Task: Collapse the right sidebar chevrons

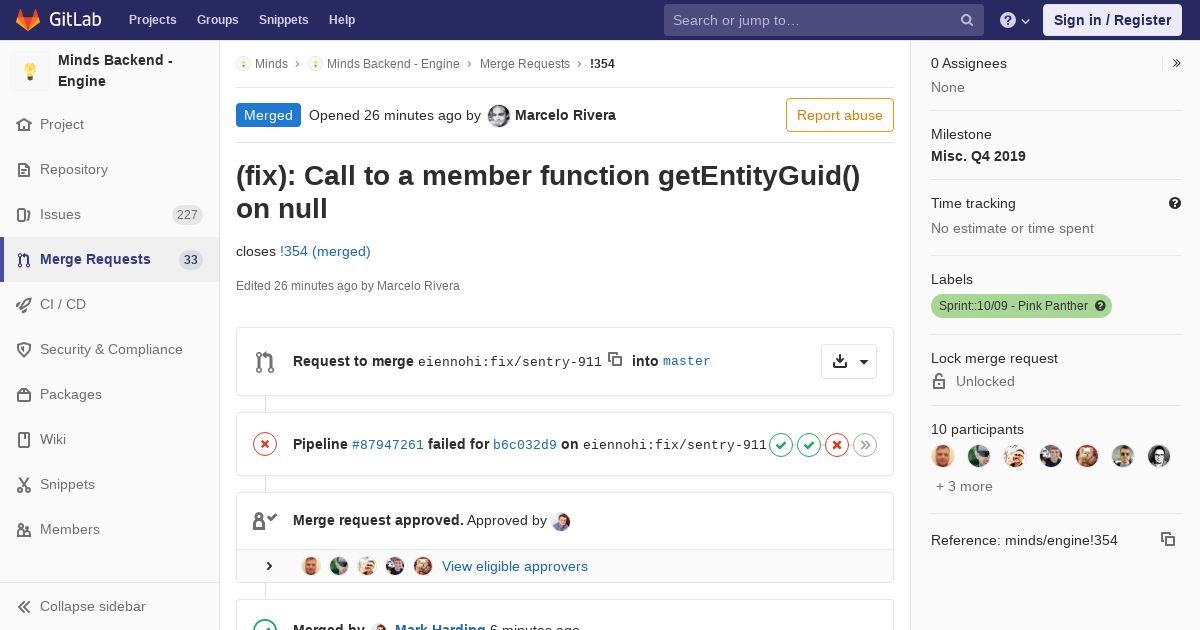Action: [x=1177, y=63]
